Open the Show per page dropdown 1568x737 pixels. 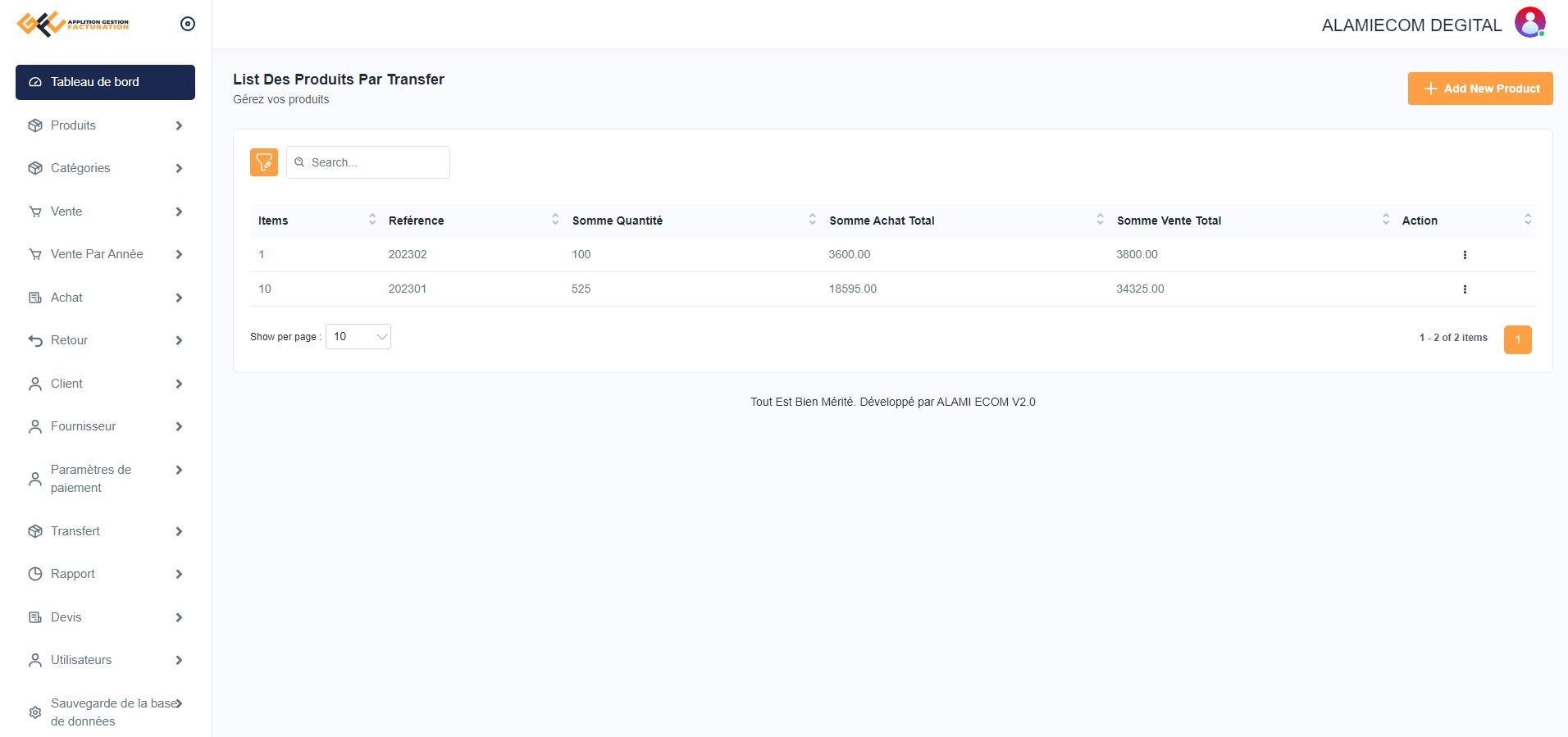tap(358, 337)
